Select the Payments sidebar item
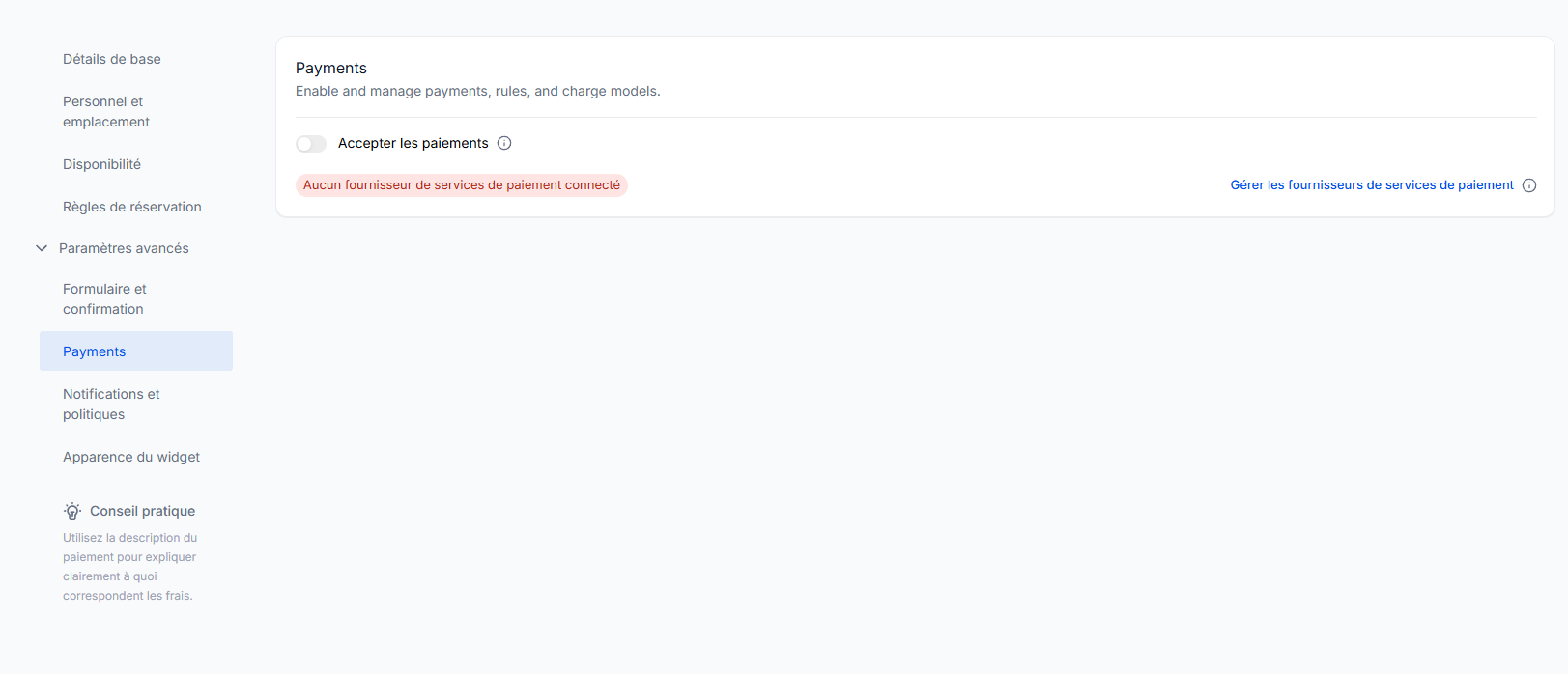 pyautogui.click(x=95, y=351)
